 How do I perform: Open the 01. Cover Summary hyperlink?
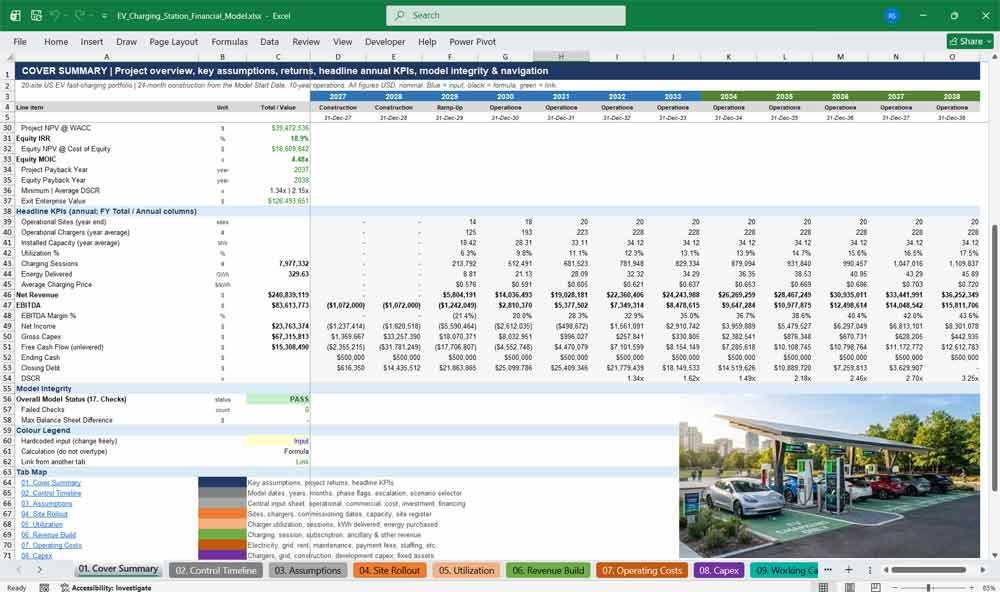tap(51, 483)
